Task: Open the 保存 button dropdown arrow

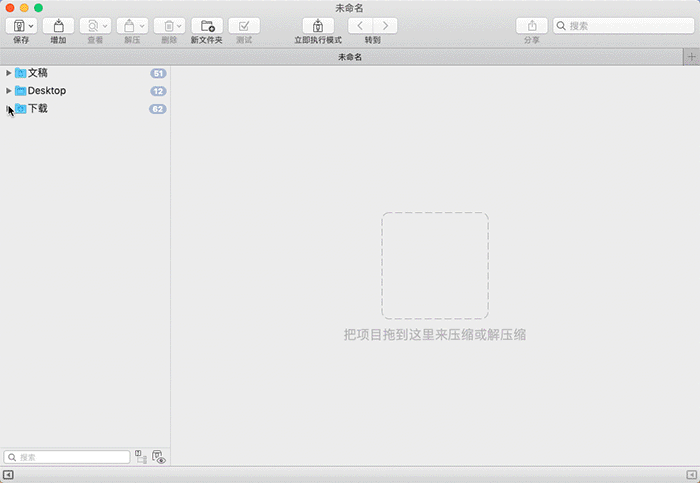Action: 31,26
